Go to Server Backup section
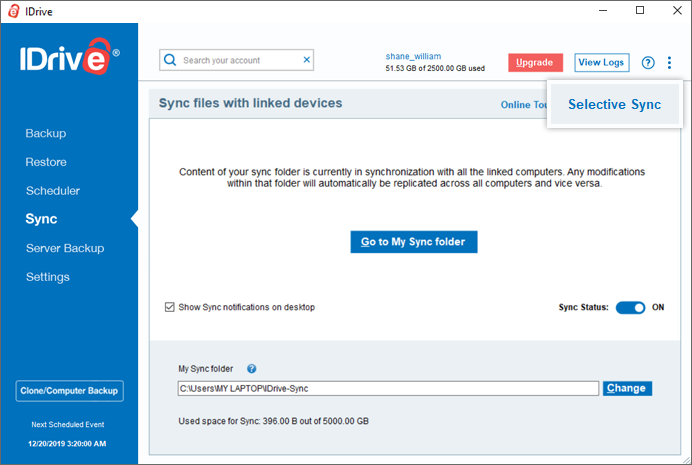The image size is (692, 465). [x=65, y=248]
